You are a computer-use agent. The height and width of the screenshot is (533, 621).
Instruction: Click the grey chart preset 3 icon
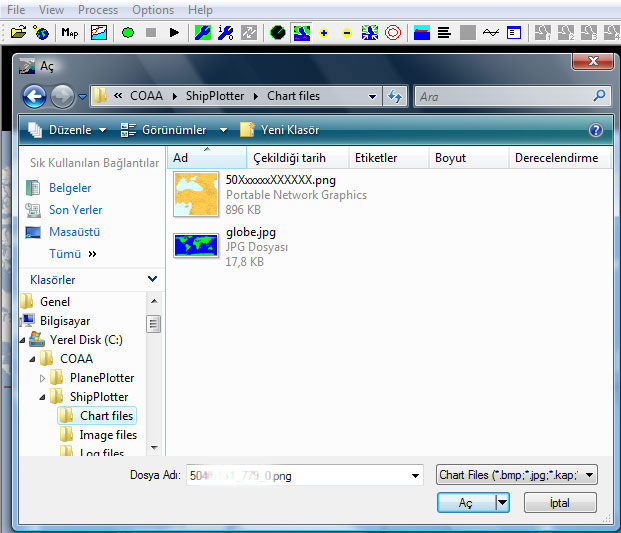(x=589, y=32)
